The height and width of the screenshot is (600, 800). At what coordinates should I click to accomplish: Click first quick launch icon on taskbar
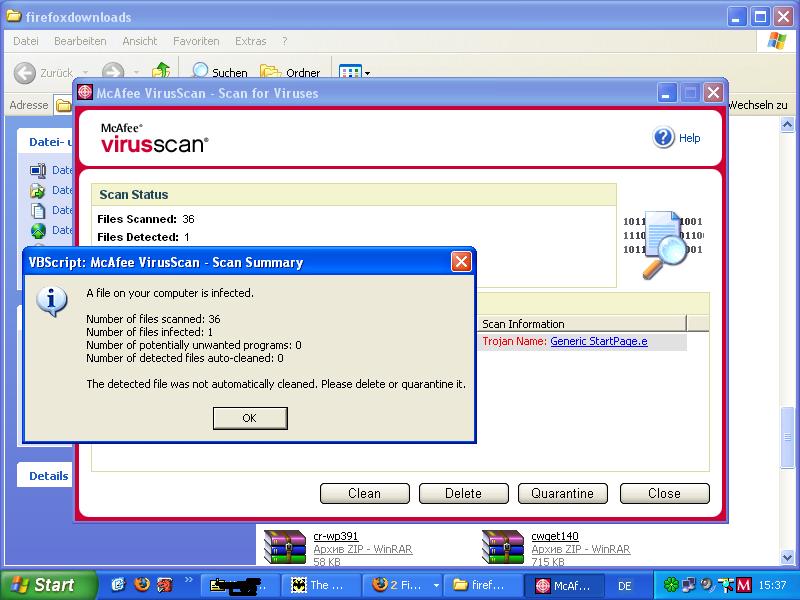click(118, 584)
